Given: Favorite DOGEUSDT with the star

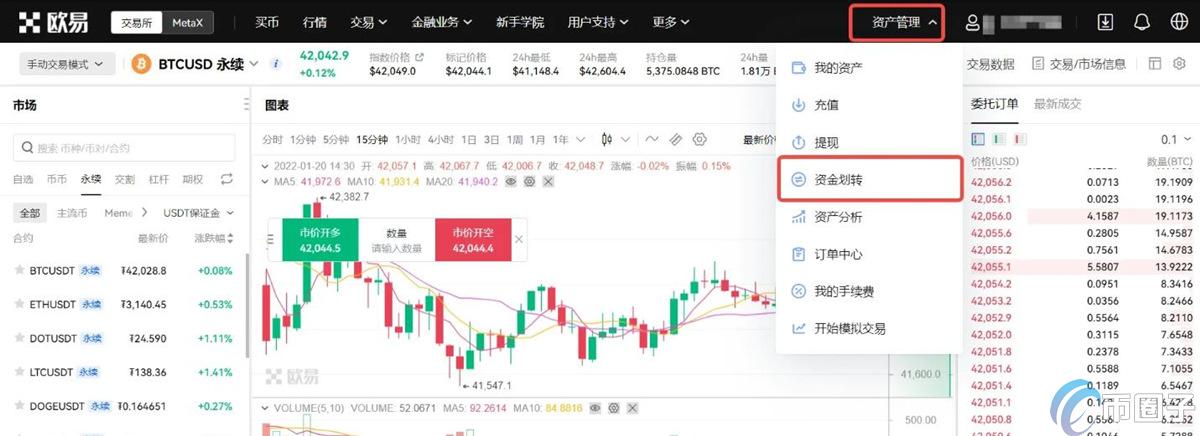Looking at the screenshot, I should 18,406.
